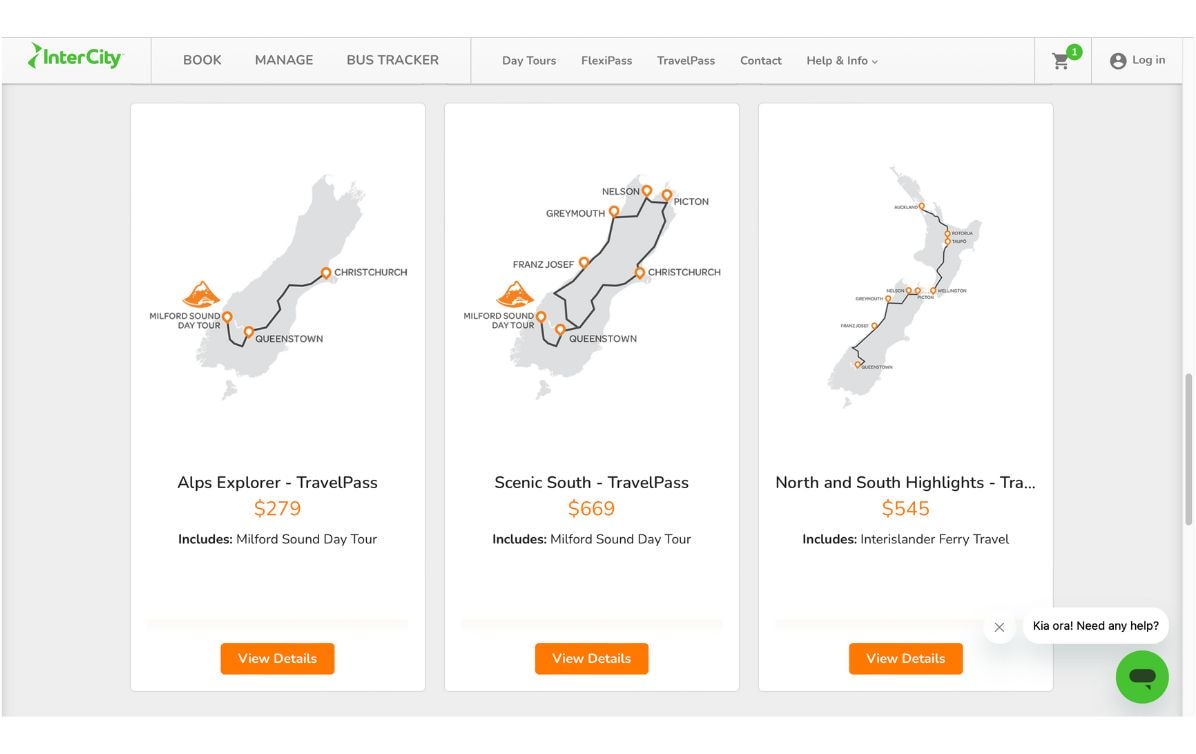This screenshot has width=1196, height=754.
Task: Go to Day Tours page
Action: (529, 61)
